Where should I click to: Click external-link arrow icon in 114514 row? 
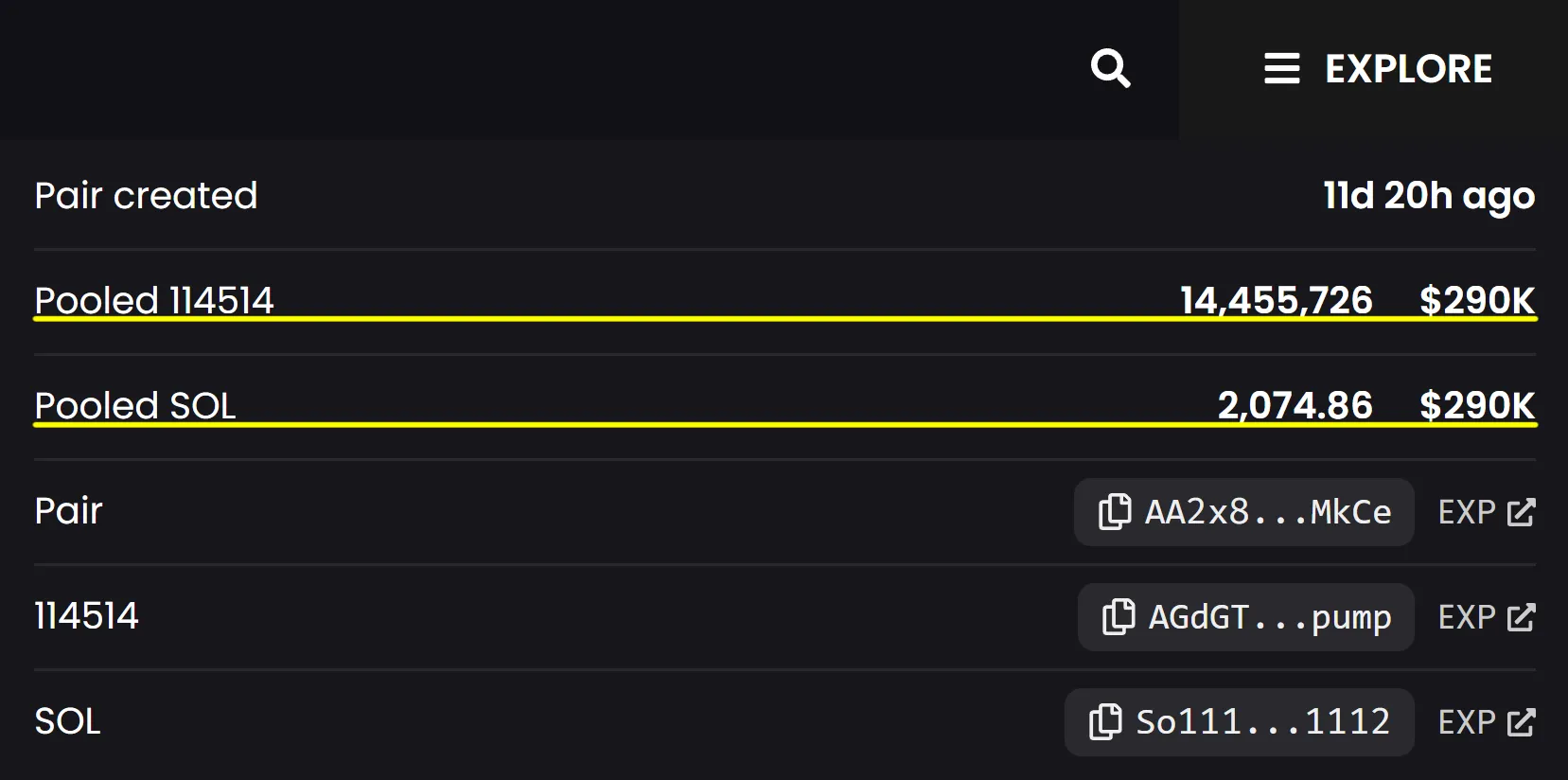1521,617
